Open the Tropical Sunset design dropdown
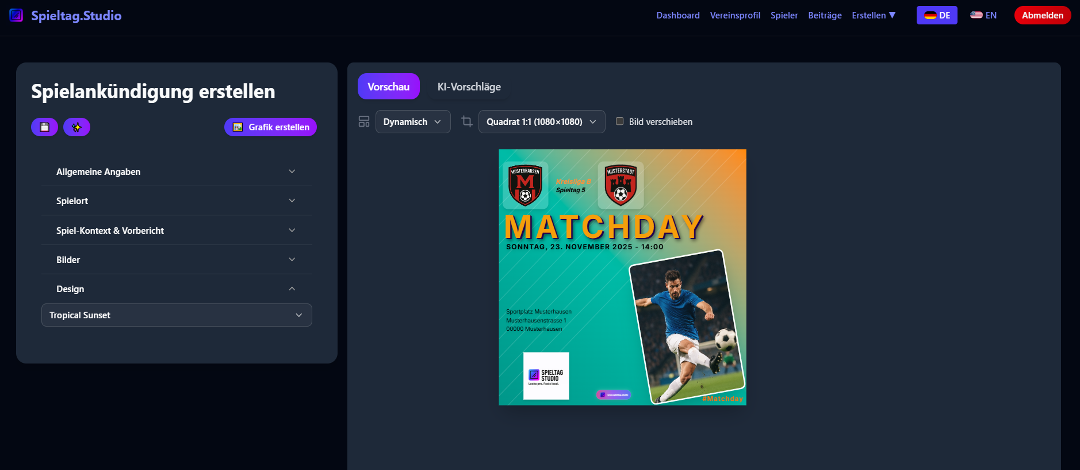 tap(176, 315)
